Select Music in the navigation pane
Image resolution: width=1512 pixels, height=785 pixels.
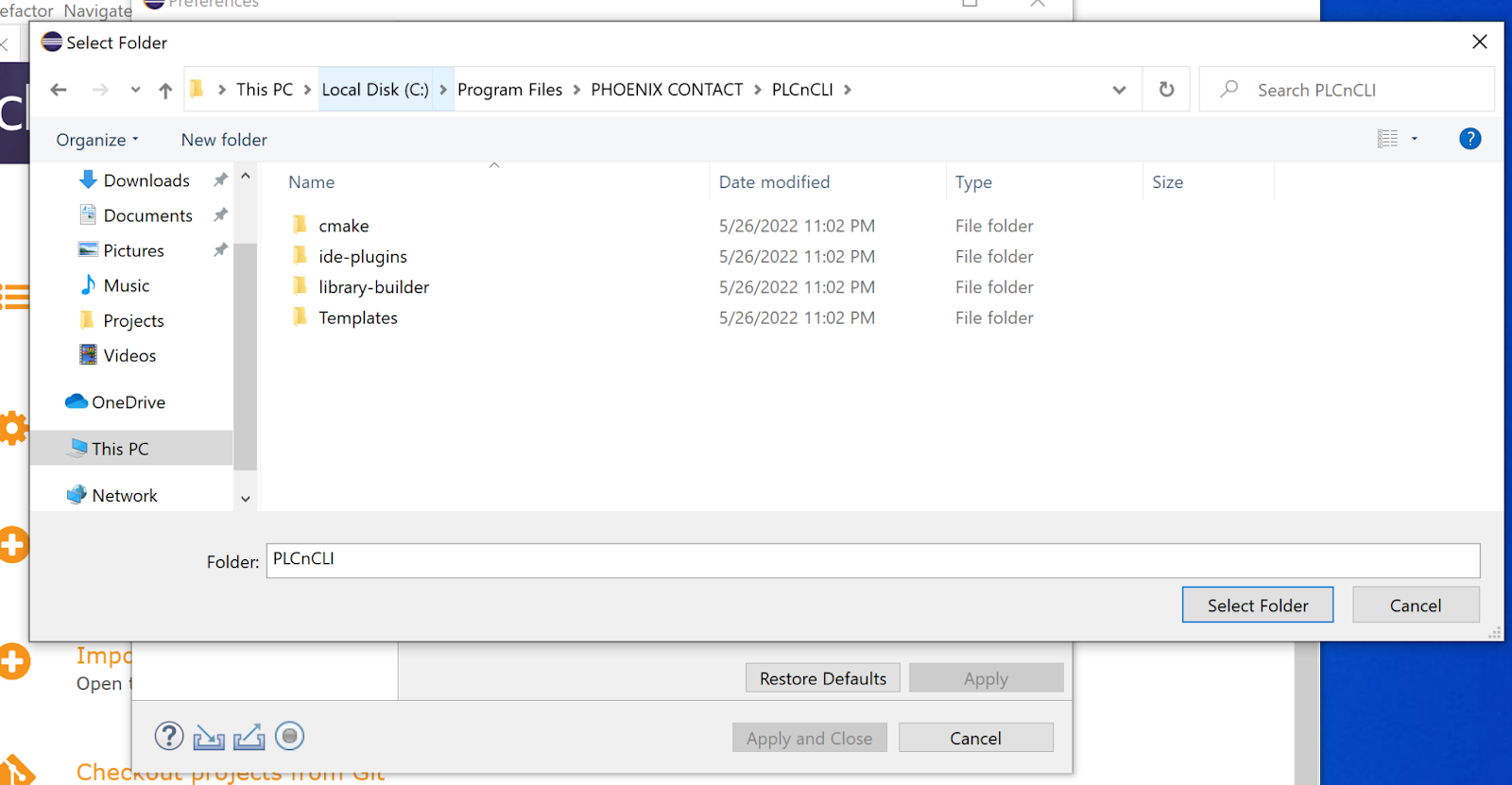pos(127,285)
